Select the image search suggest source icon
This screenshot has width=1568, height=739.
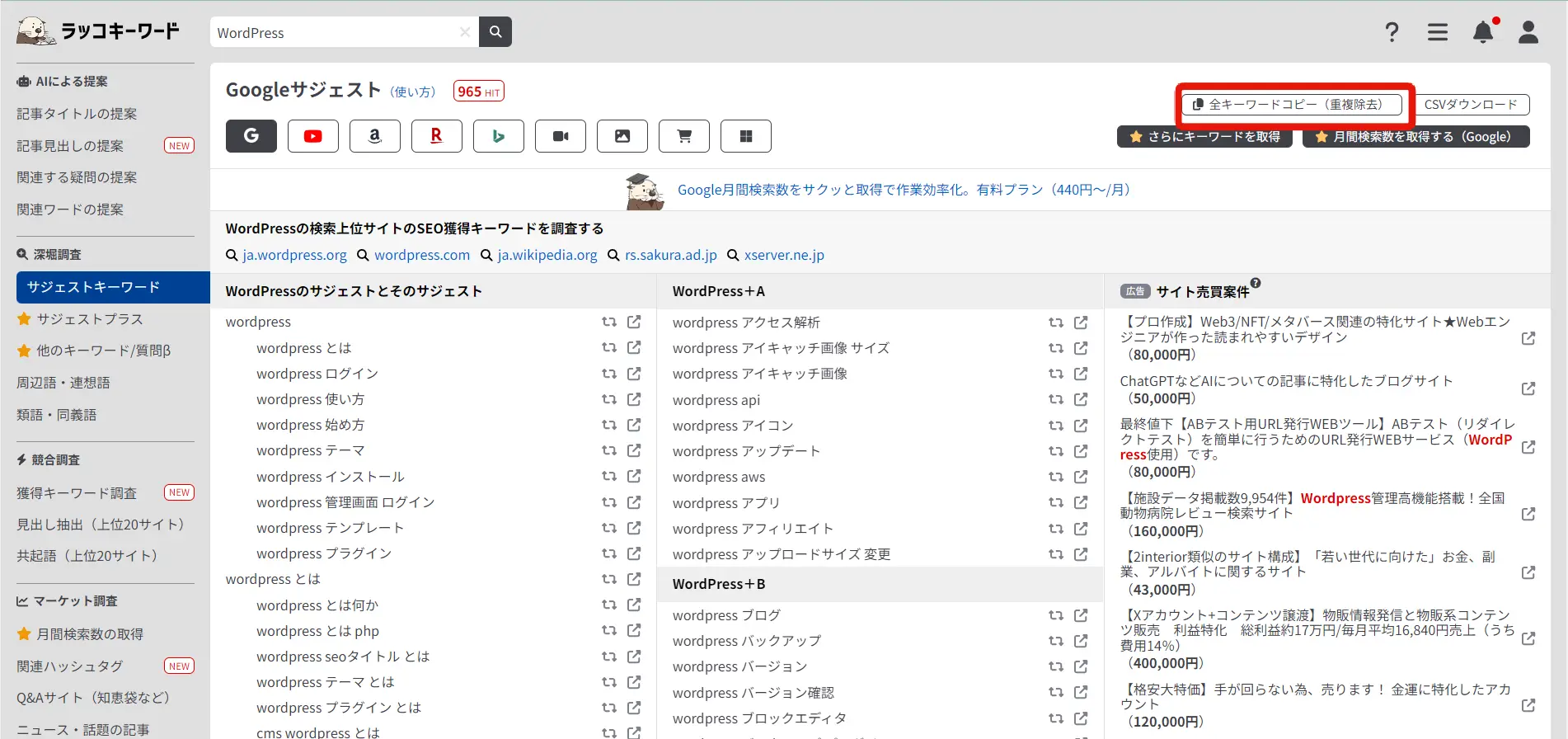pos(622,136)
